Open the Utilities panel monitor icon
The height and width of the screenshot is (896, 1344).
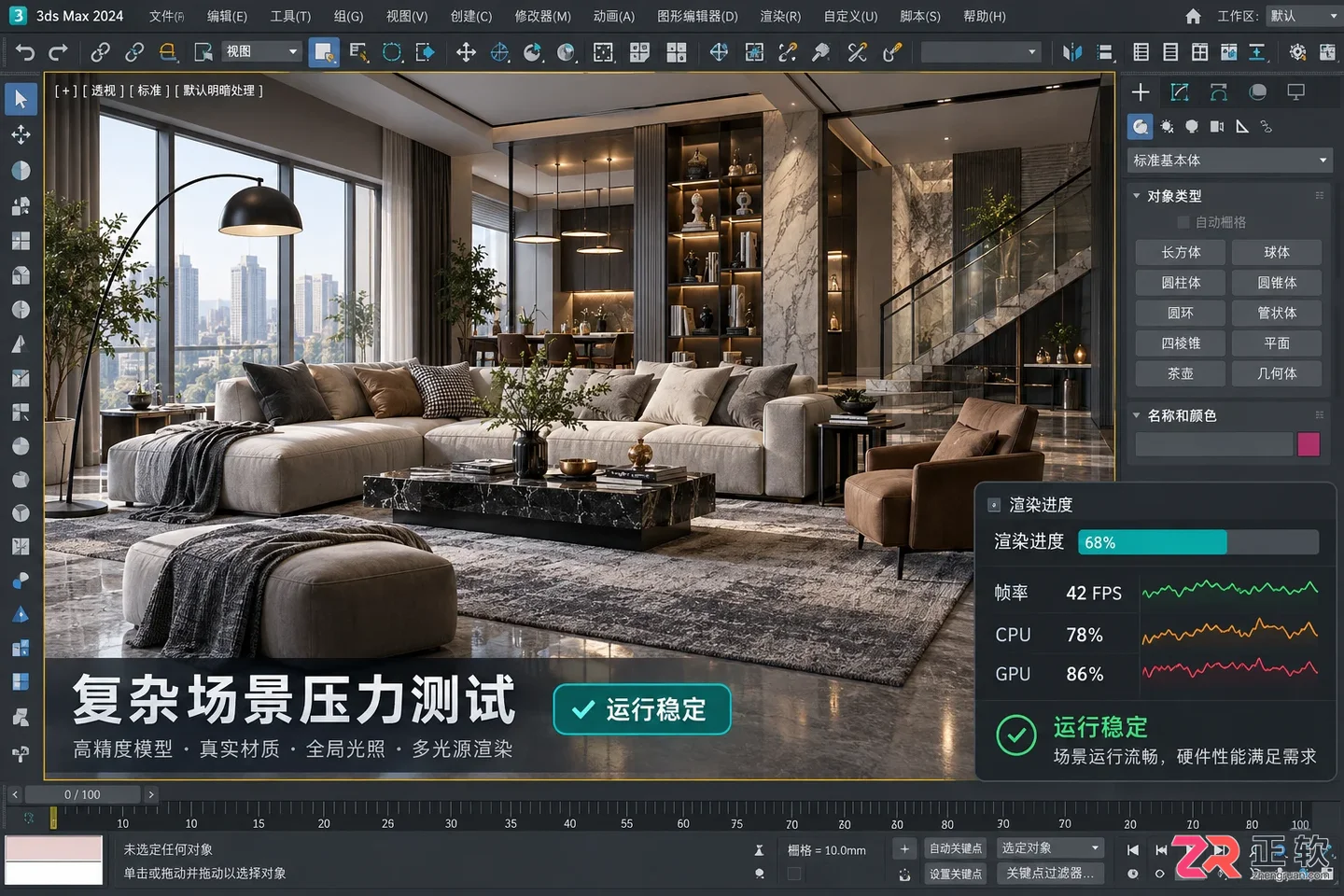1296,91
